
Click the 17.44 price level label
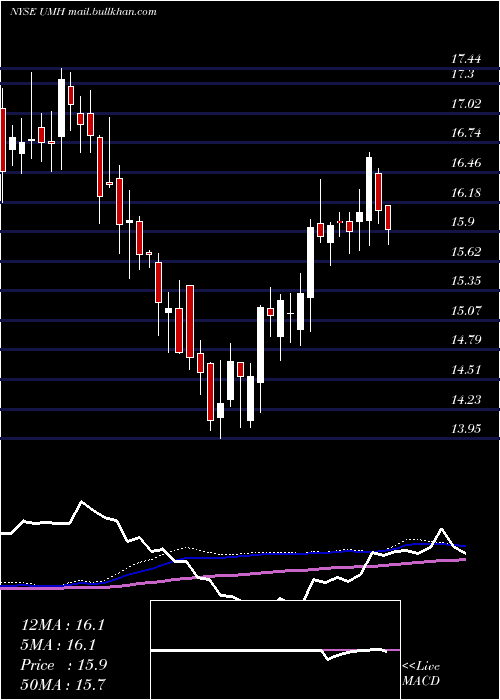tap(466, 58)
